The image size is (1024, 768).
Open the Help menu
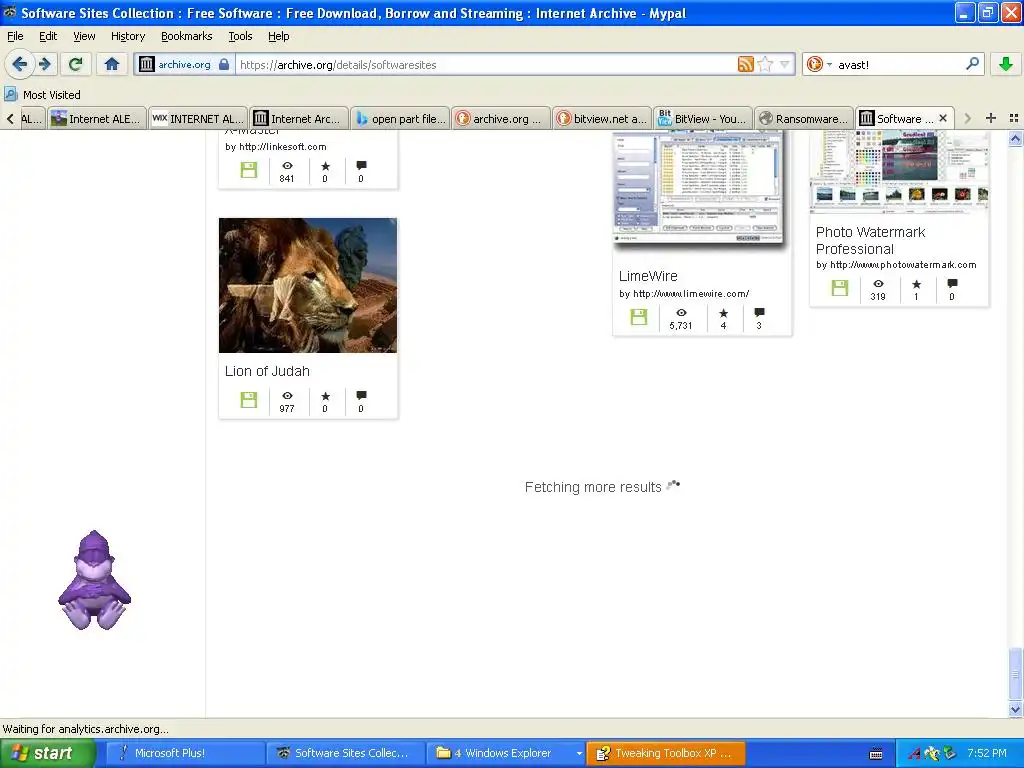click(278, 36)
